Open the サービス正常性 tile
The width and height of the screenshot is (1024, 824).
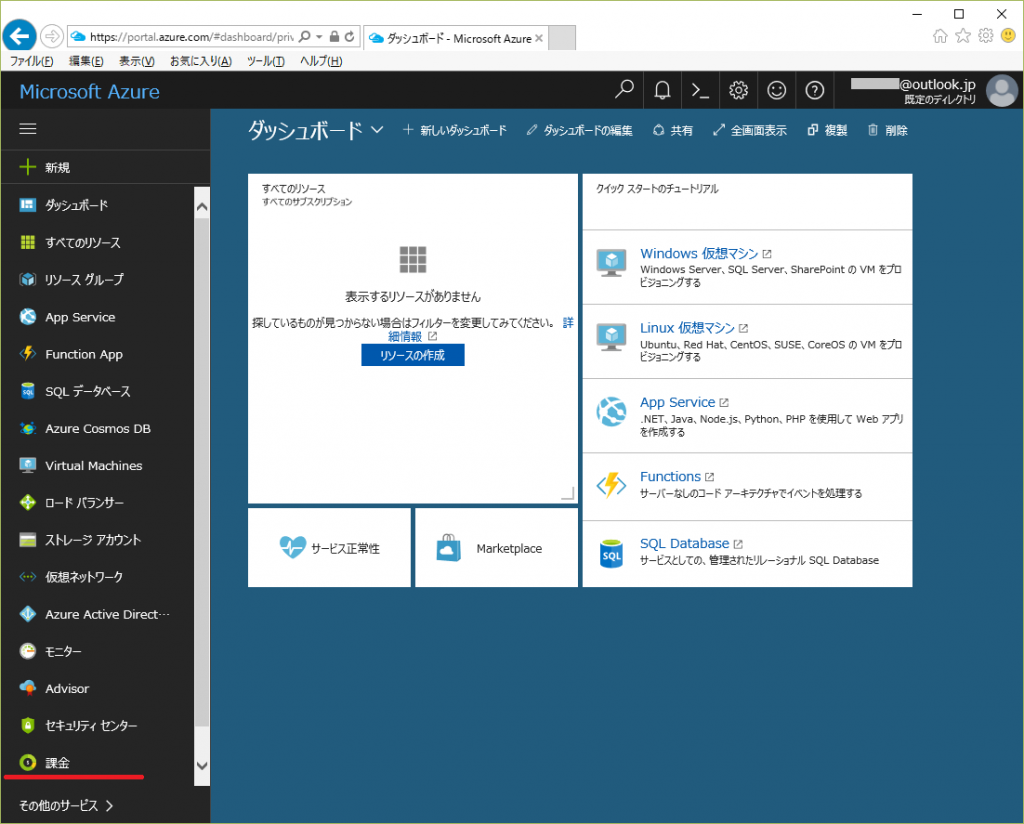[329, 548]
